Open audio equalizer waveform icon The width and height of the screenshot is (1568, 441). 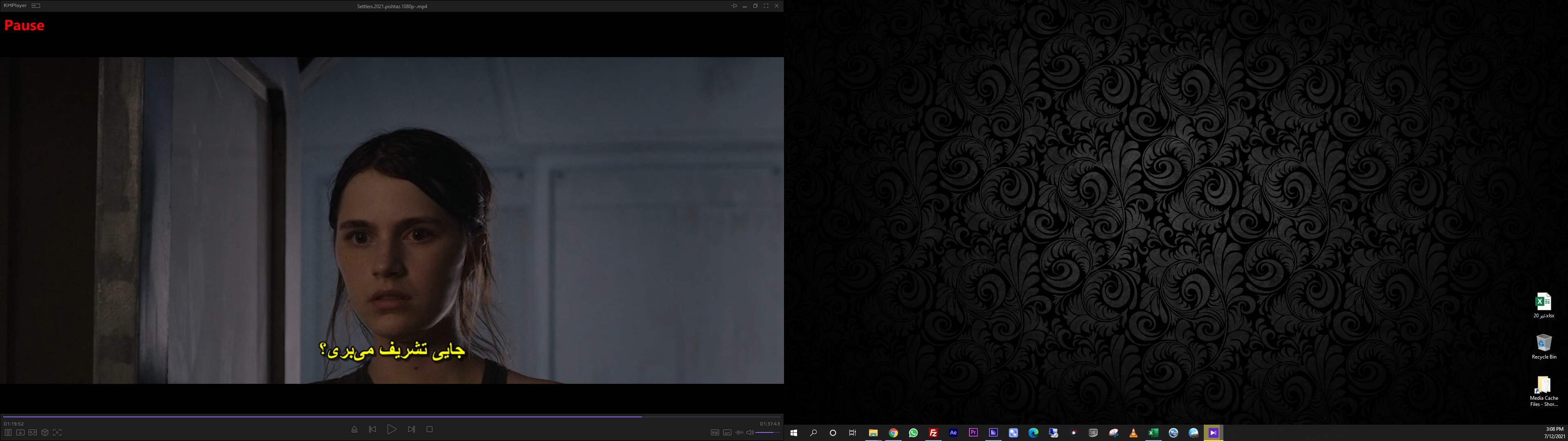click(739, 432)
